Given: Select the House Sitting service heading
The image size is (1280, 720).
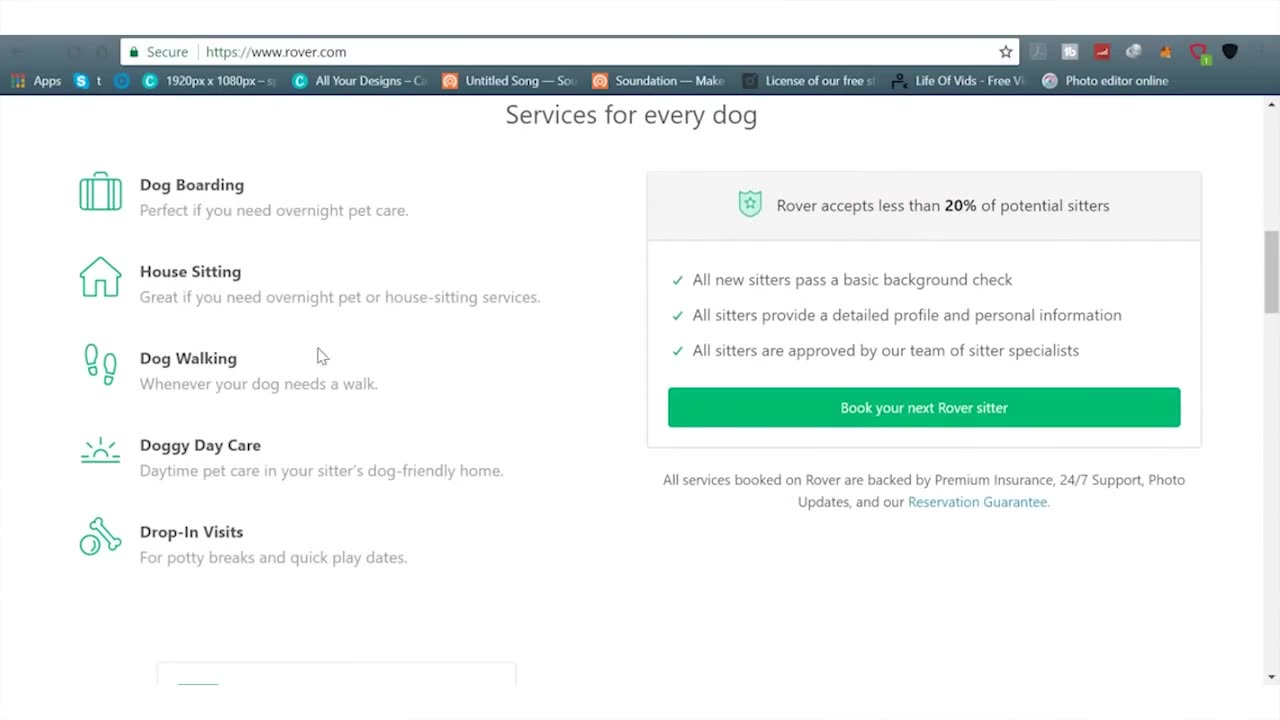Looking at the screenshot, I should click(x=190, y=272).
